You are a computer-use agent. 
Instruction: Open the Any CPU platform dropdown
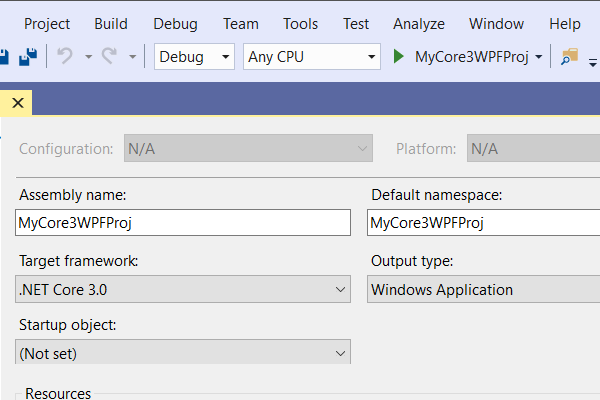click(312, 57)
